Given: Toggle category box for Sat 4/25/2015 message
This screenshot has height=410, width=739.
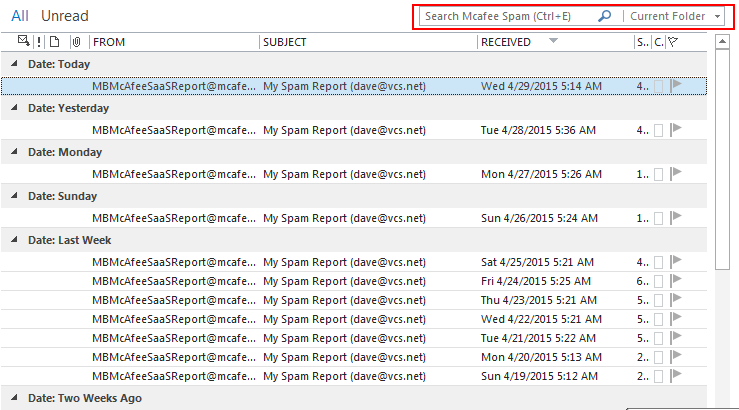Looking at the screenshot, I should point(659,262).
